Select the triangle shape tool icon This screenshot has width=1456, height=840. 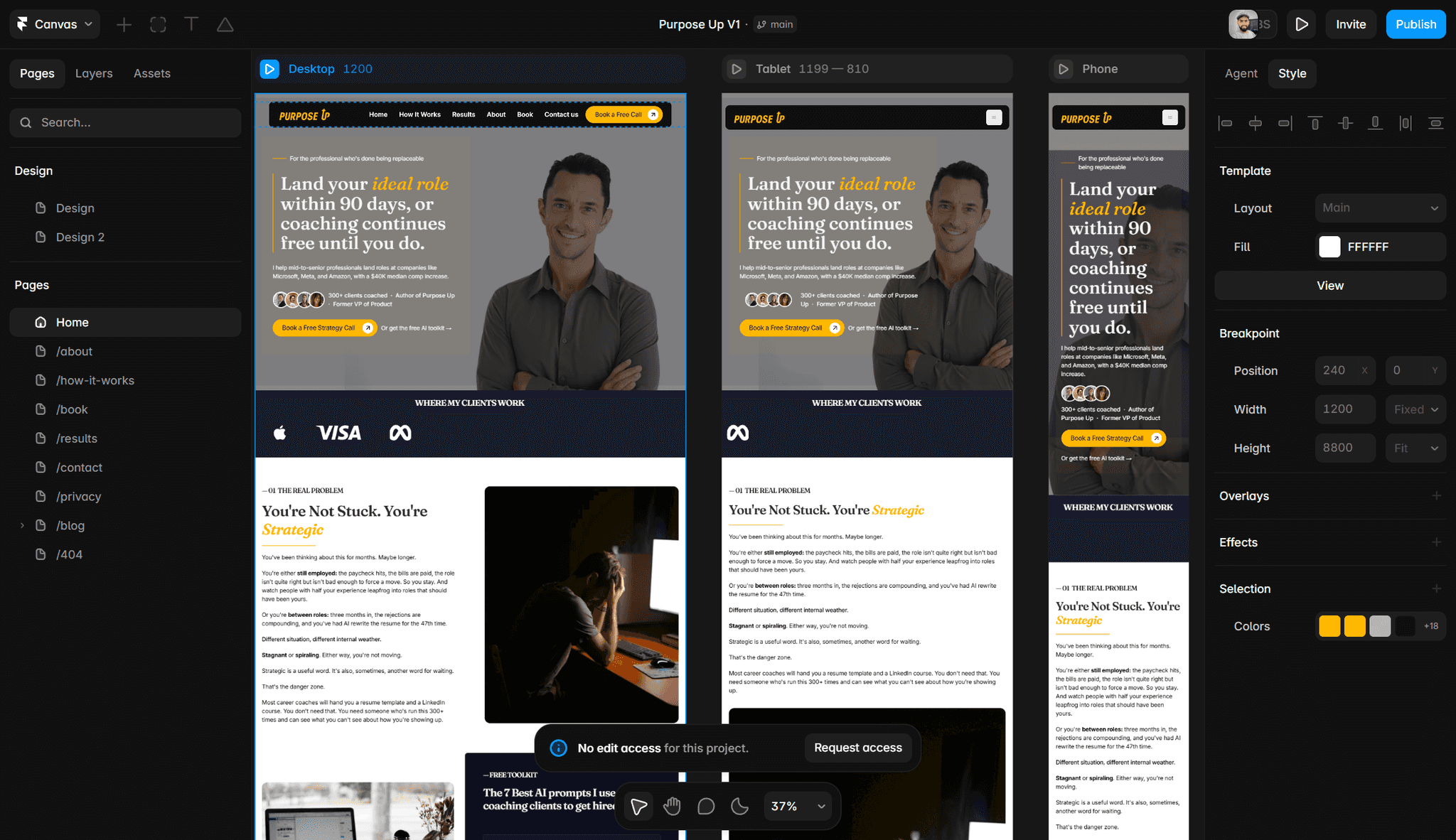(225, 25)
